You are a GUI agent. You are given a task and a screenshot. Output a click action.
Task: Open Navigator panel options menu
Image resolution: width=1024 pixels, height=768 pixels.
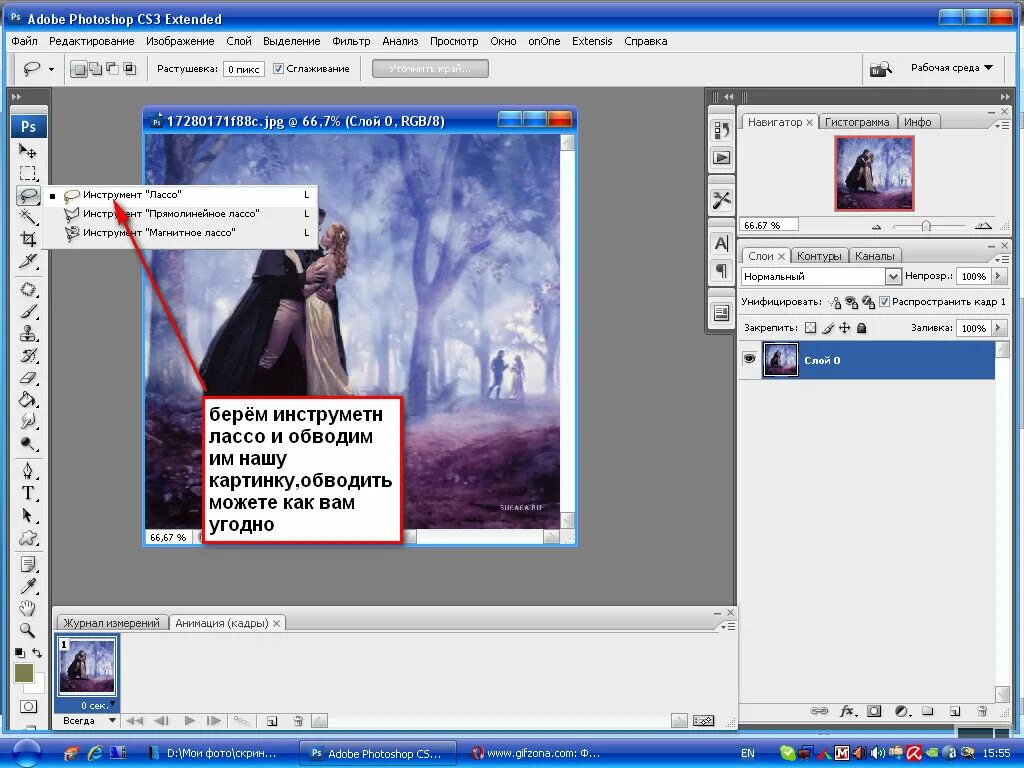click(x=1001, y=125)
